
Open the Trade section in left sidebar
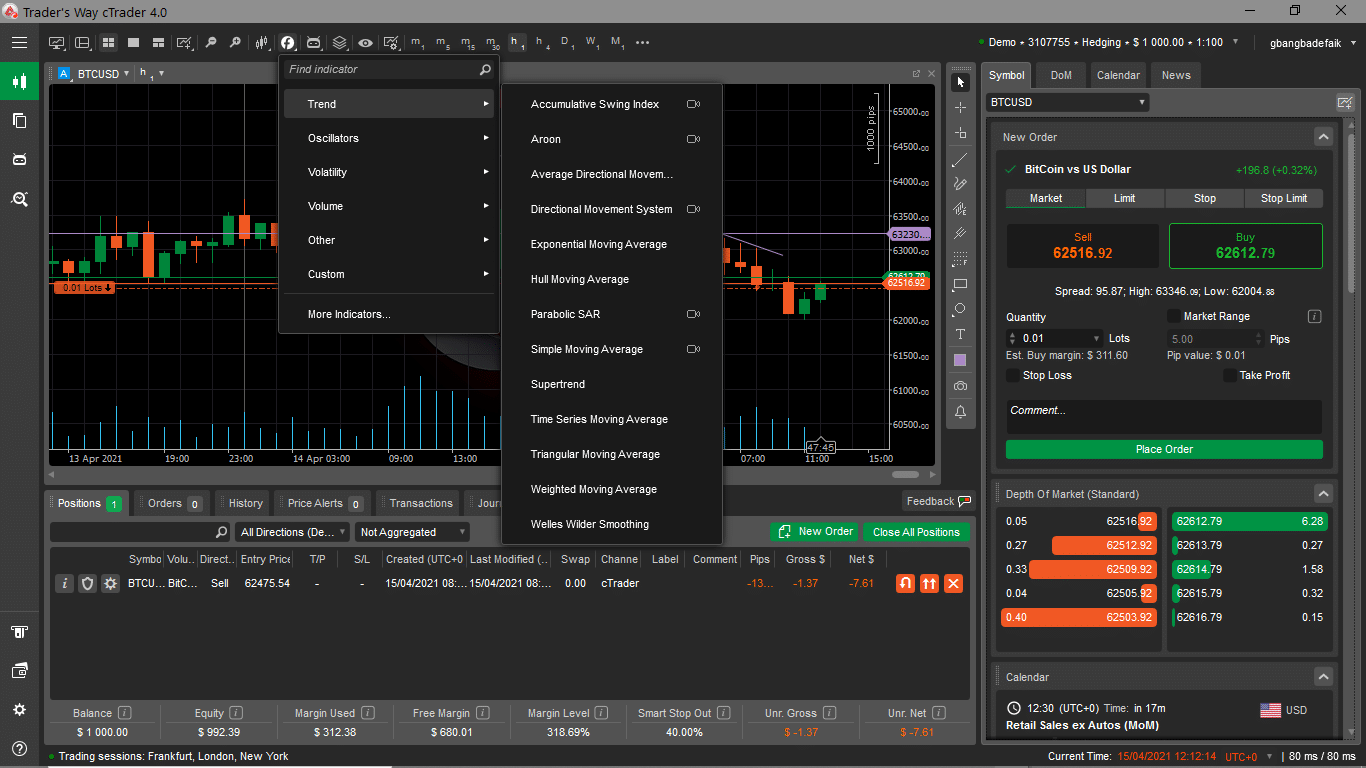click(19, 81)
